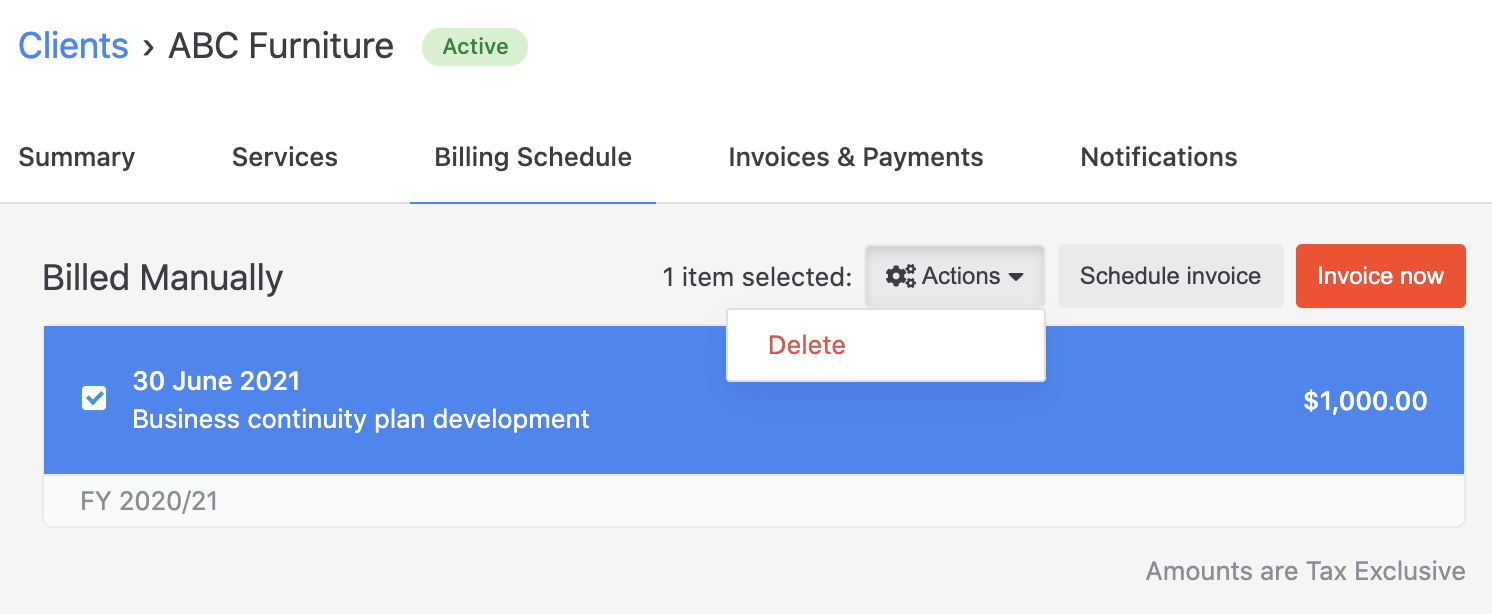Click the ABC Furniture breadcrumb title
This screenshot has width=1492, height=614.
[281, 46]
